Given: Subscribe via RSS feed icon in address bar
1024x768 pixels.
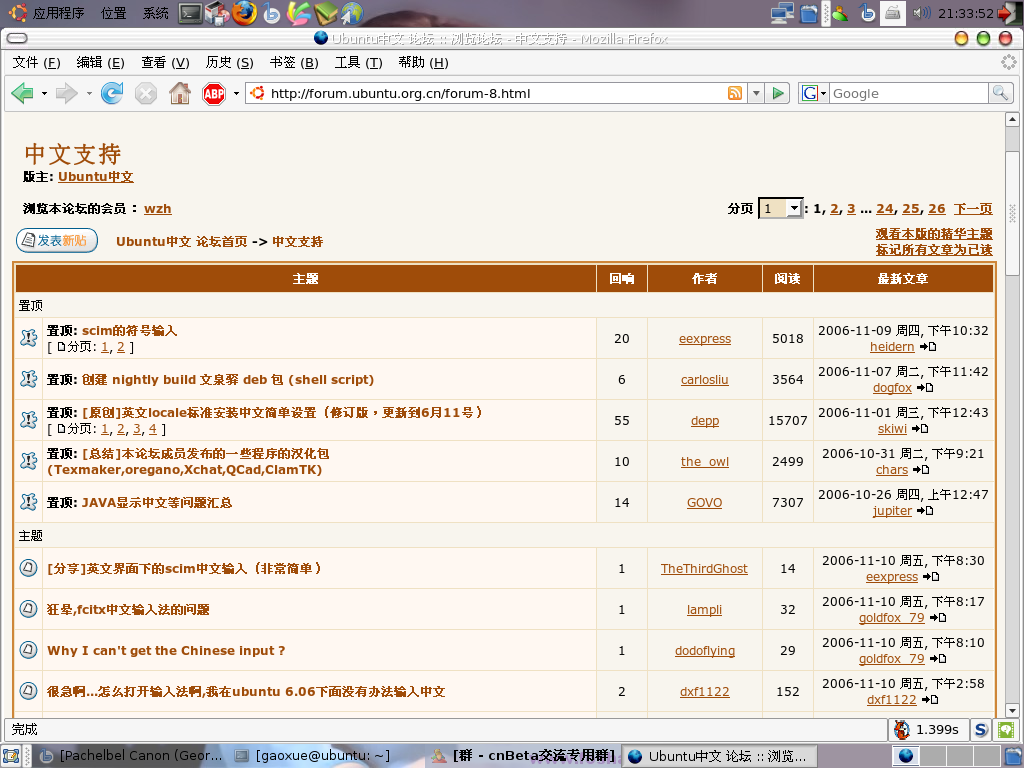Looking at the screenshot, I should coord(735,93).
